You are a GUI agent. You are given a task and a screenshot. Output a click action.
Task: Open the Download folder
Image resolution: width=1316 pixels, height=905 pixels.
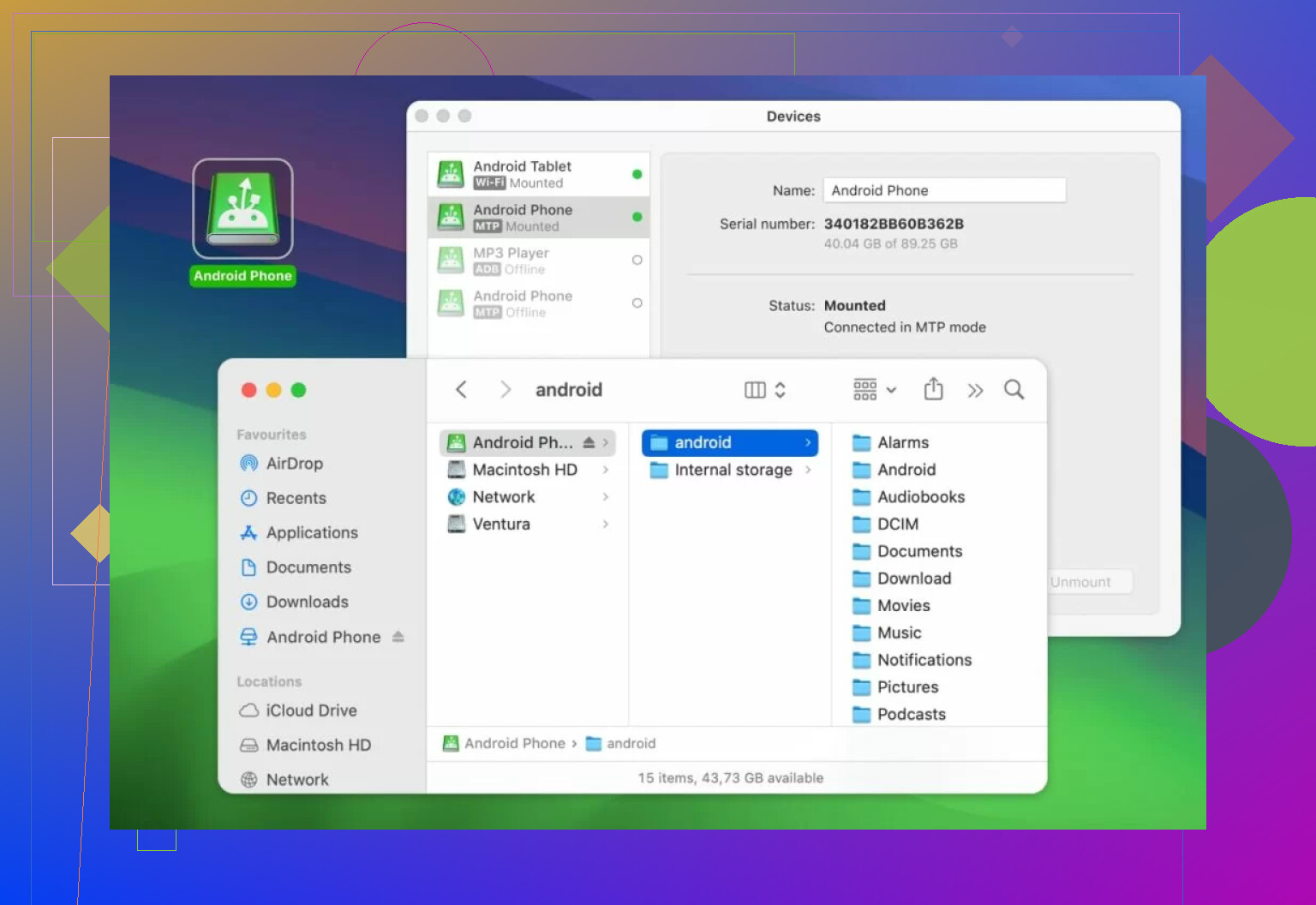pyautogui.click(x=902, y=578)
